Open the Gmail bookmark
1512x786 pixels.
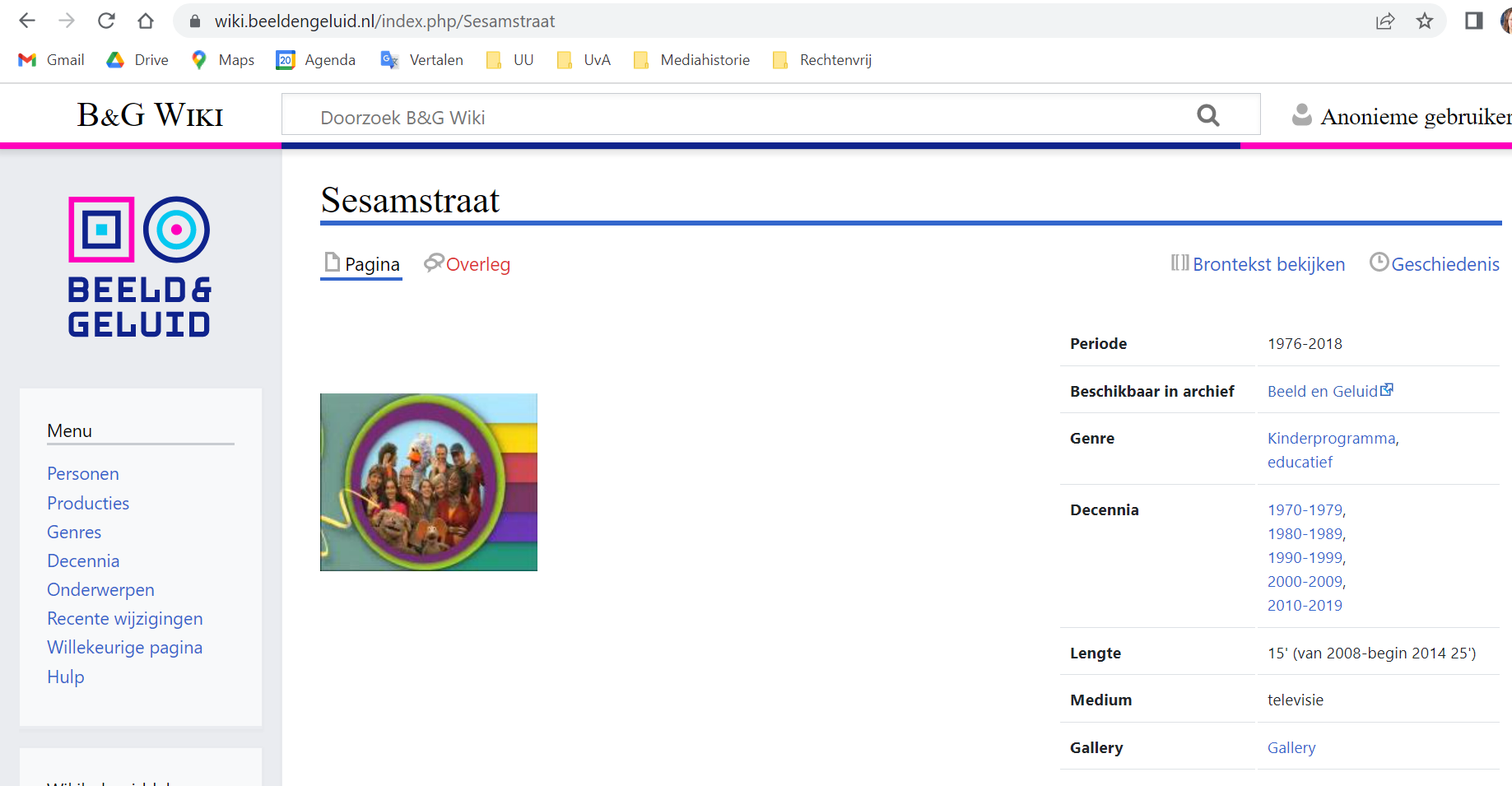(x=52, y=60)
